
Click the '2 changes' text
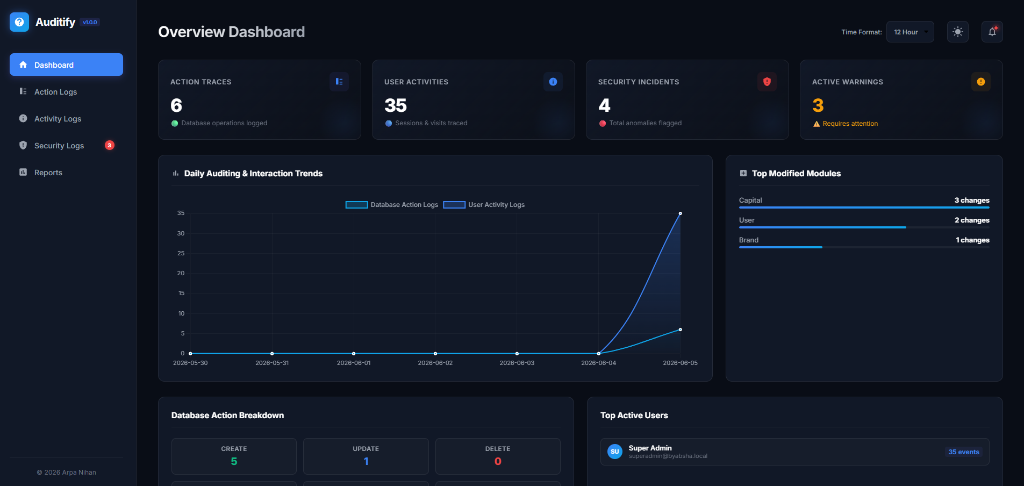[x=972, y=220]
